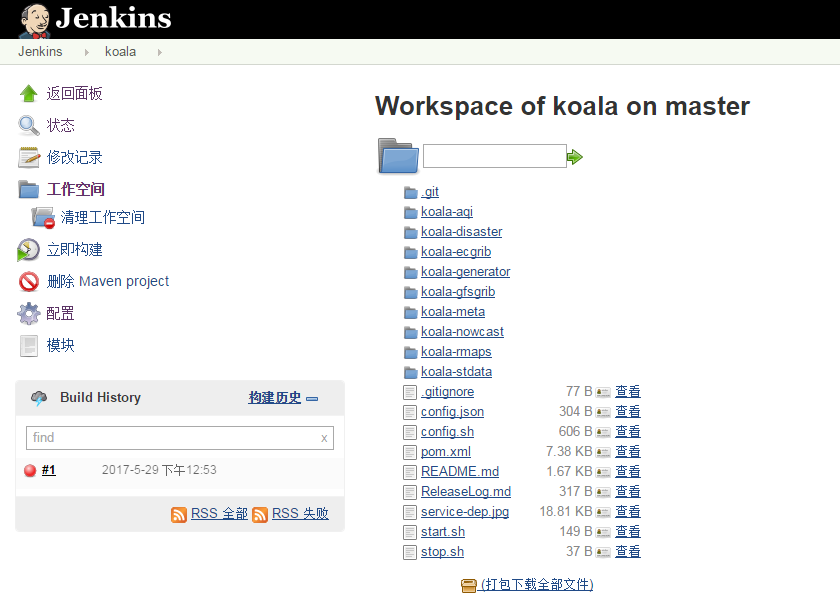Click the Jenkins butler logo icon
Image resolution: width=840 pixels, height=613 pixels.
35,20
